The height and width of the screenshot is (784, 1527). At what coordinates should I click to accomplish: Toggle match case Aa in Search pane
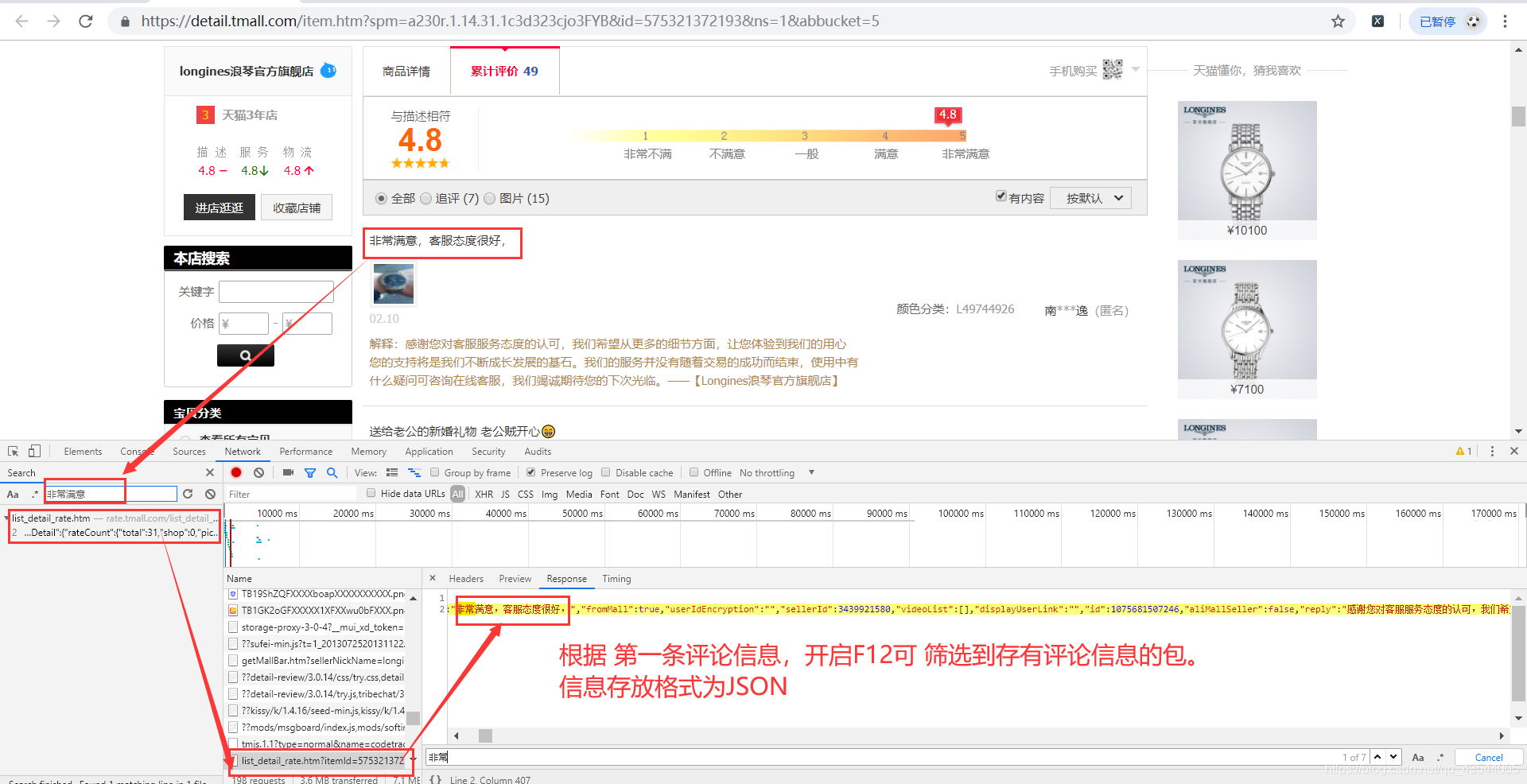[13, 494]
